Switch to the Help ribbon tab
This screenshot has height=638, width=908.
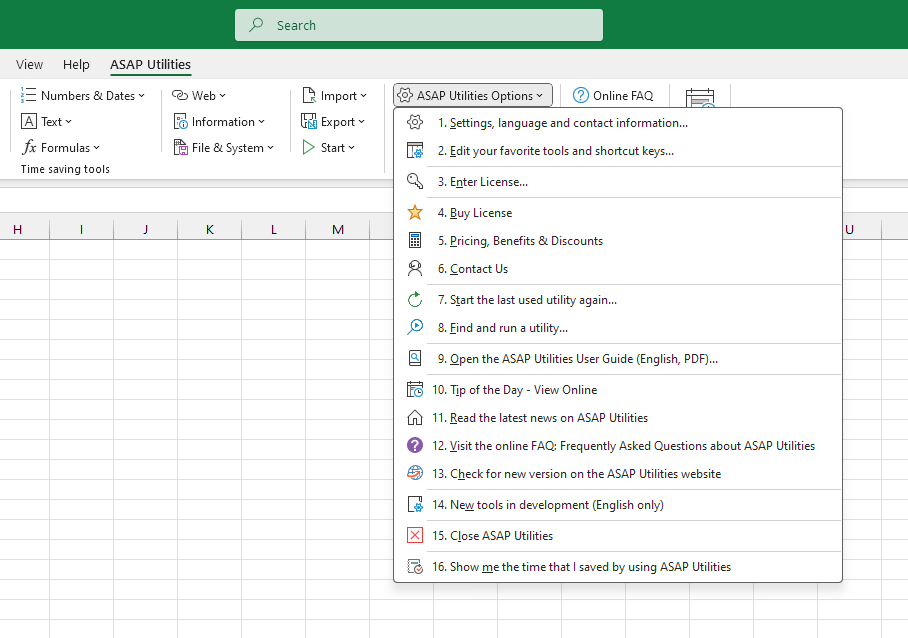(76, 64)
